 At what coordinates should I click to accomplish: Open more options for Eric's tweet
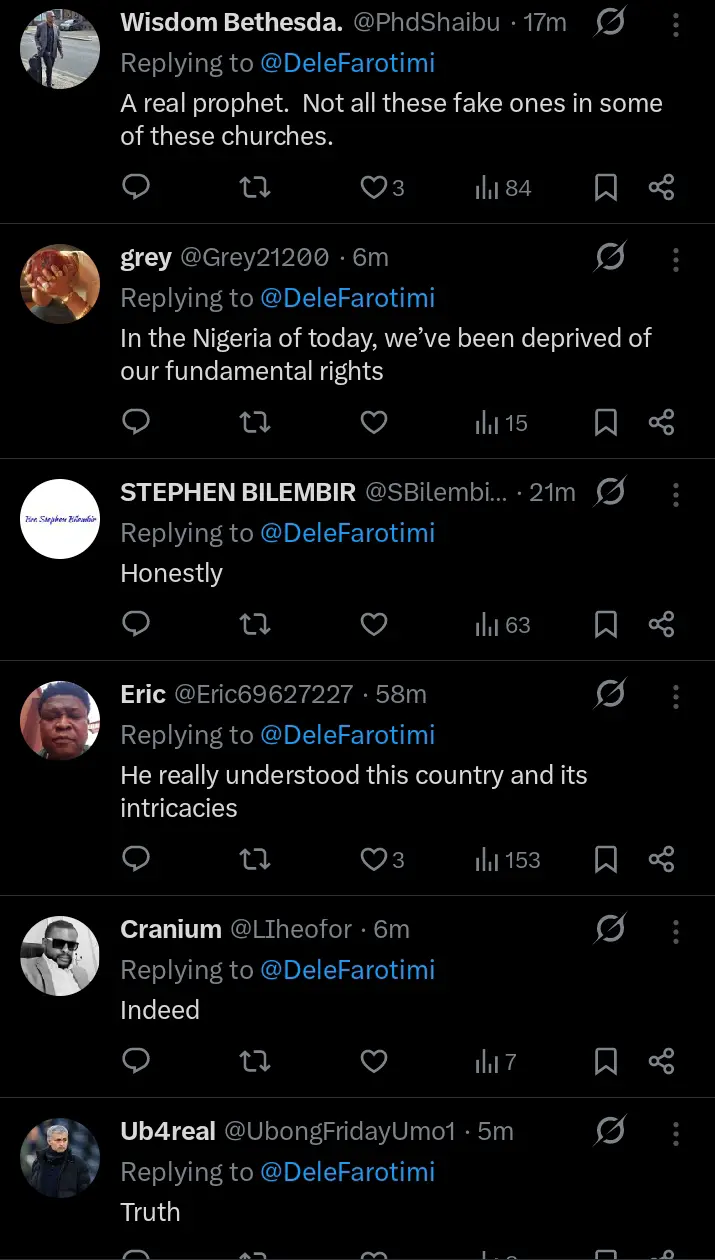(x=676, y=695)
